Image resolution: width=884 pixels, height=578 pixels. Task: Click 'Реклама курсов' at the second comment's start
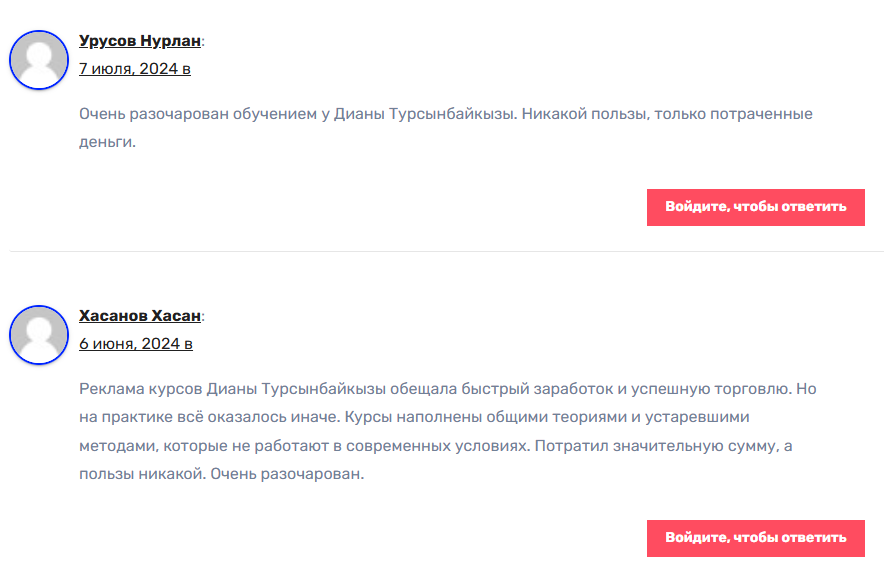point(140,389)
